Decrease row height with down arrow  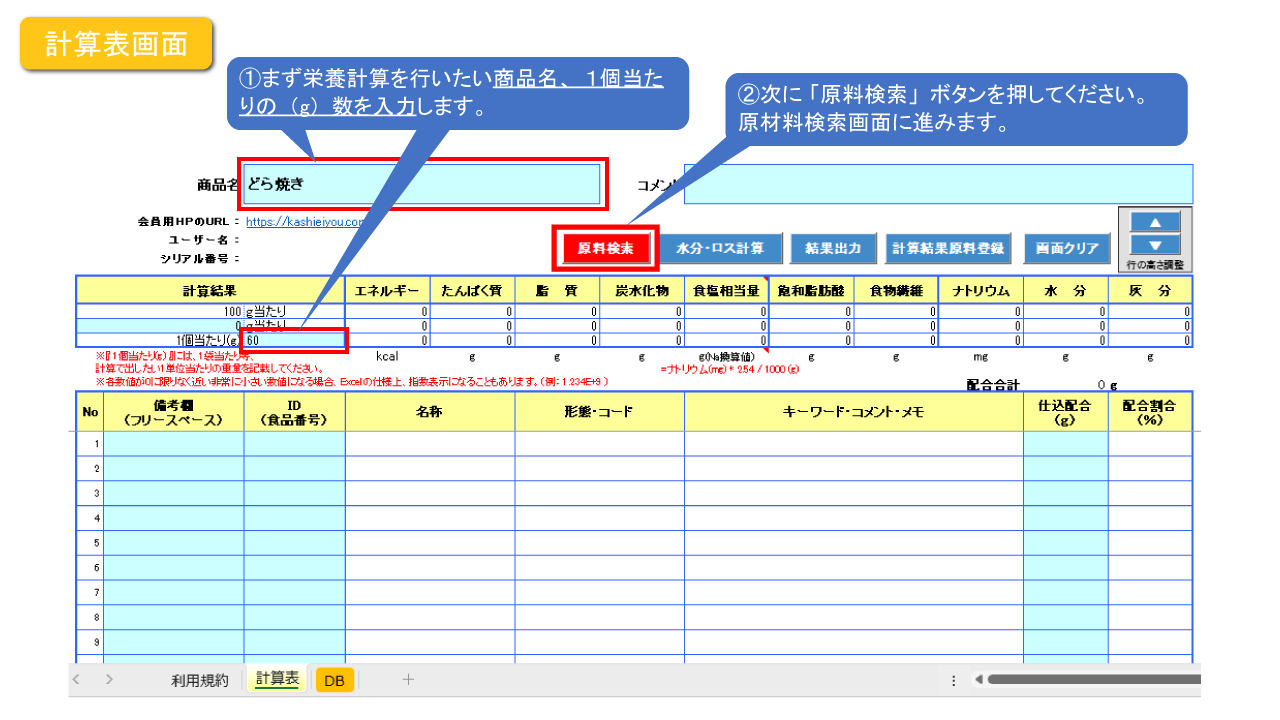point(1154,245)
